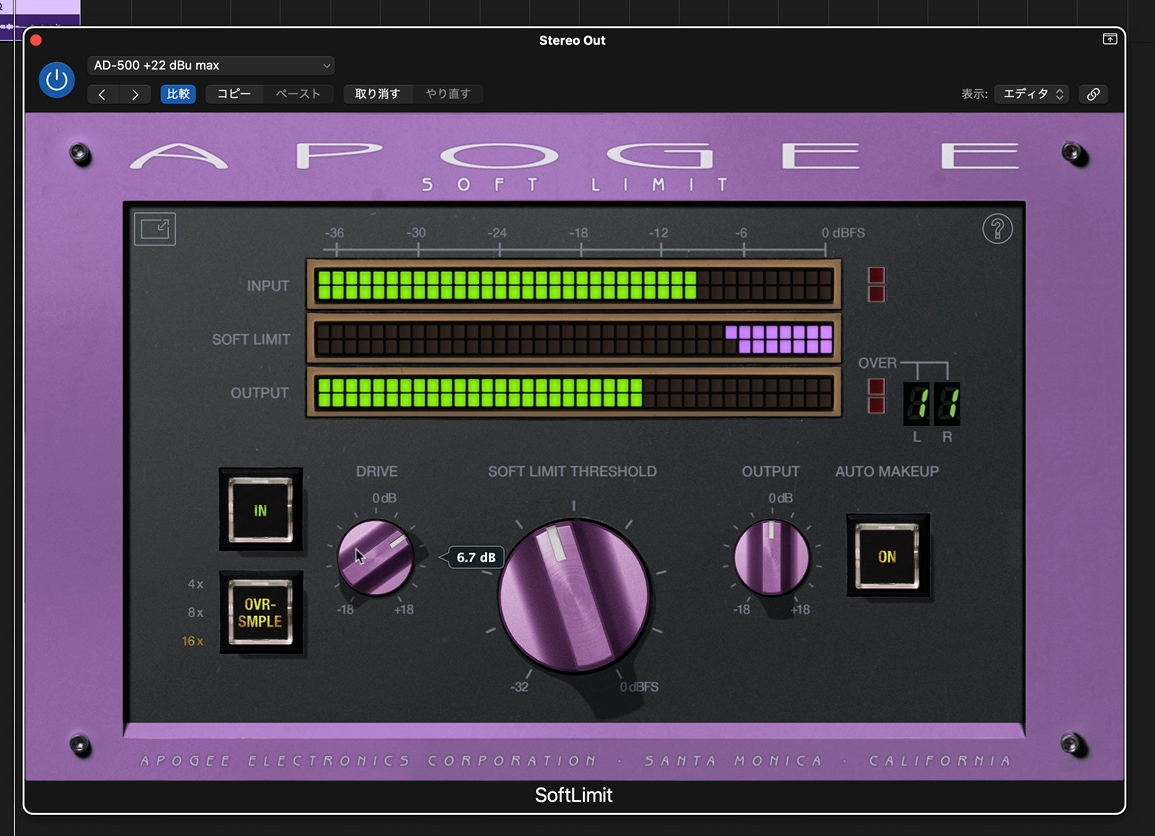The height and width of the screenshot is (836, 1155).
Task: Click the 比較 compare button
Action: (x=178, y=94)
